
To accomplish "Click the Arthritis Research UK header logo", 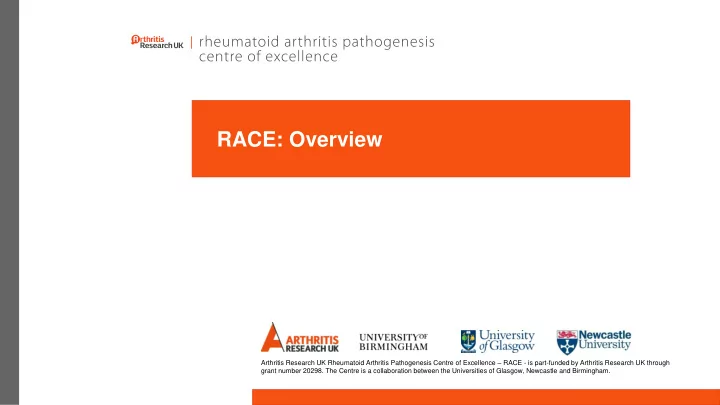I will [157, 42].
